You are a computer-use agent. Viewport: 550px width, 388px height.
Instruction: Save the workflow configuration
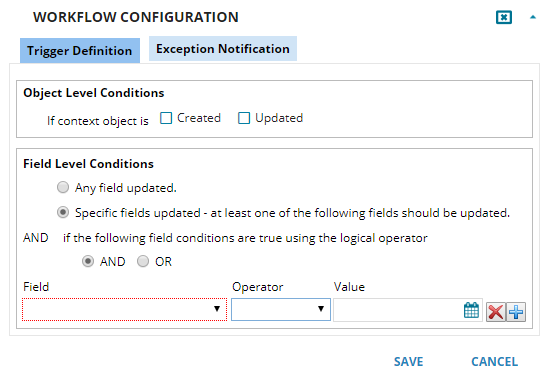point(408,362)
